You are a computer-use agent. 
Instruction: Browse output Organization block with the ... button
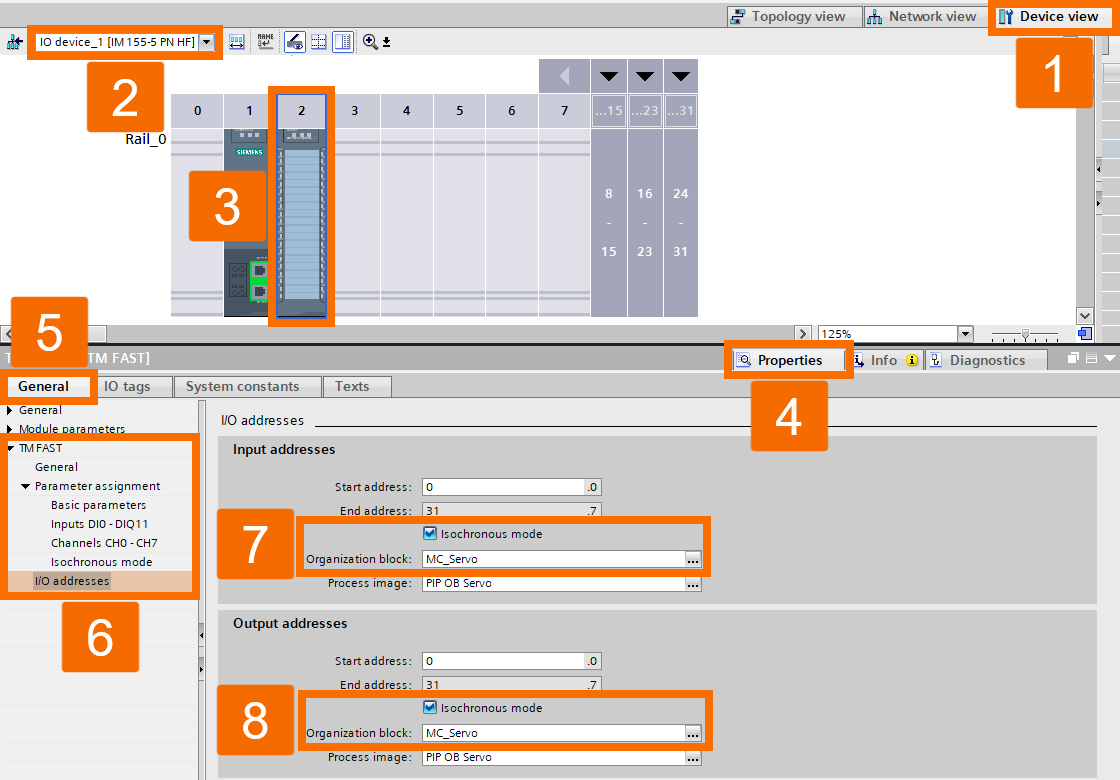pyautogui.click(x=693, y=733)
